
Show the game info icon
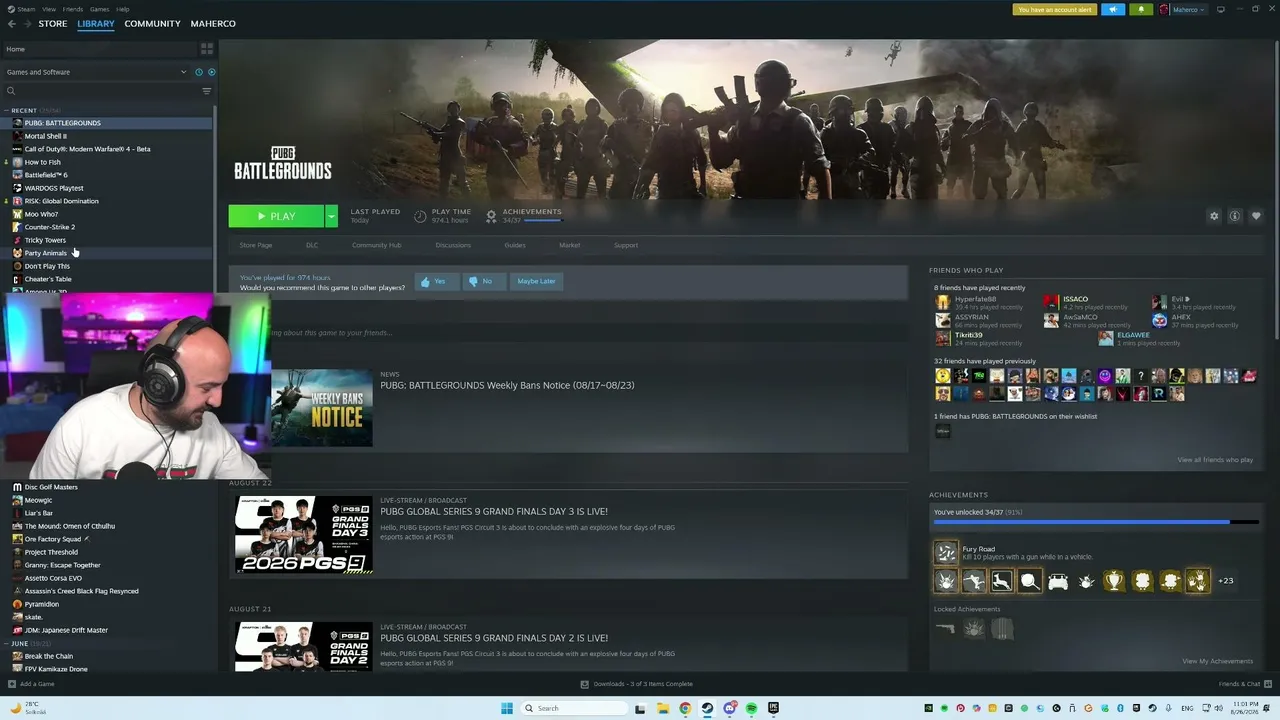click(x=1235, y=216)
